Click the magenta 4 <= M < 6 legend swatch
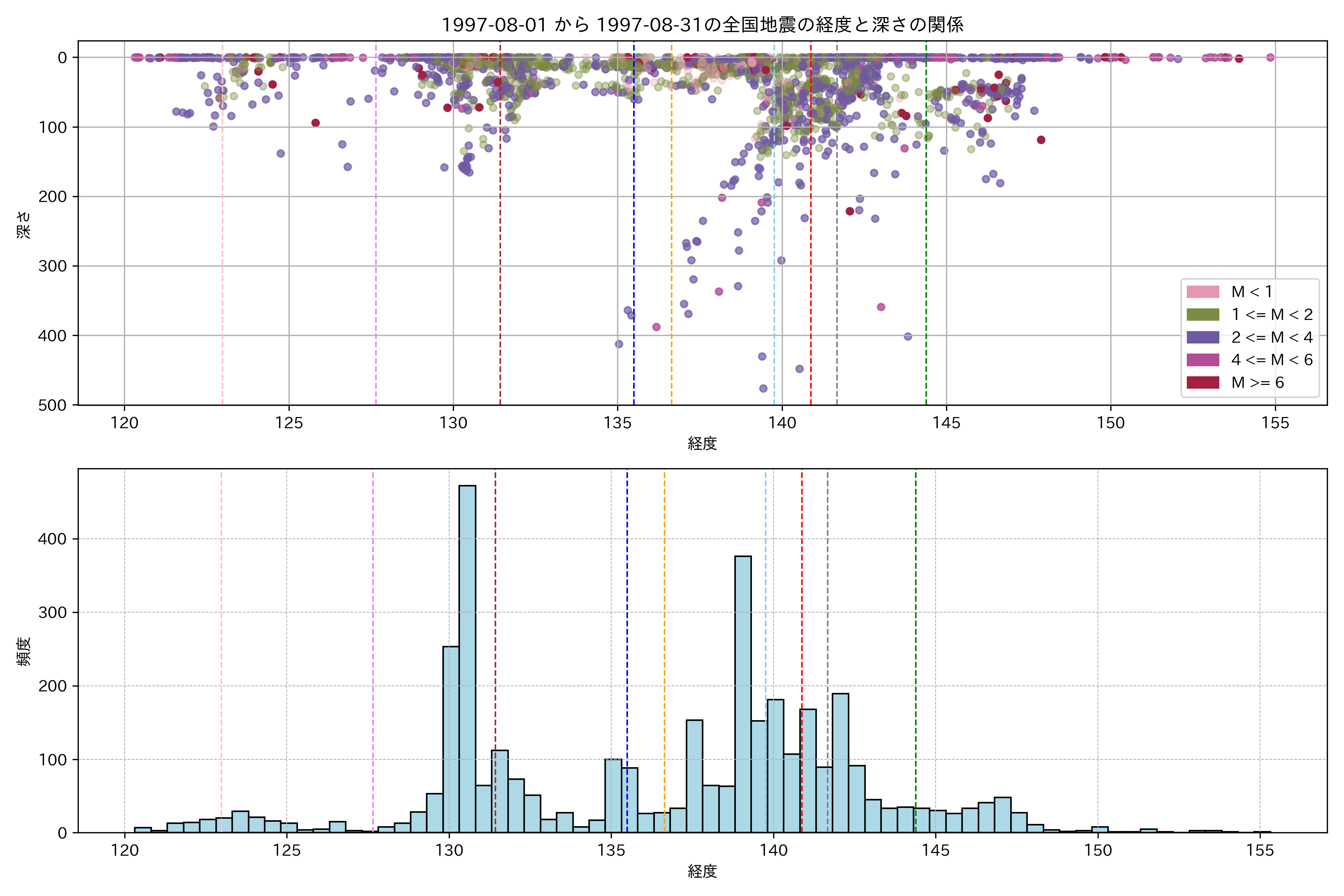Image resolution: width=1344 pixels, height=896 pixels. [x=1203, y=360]
